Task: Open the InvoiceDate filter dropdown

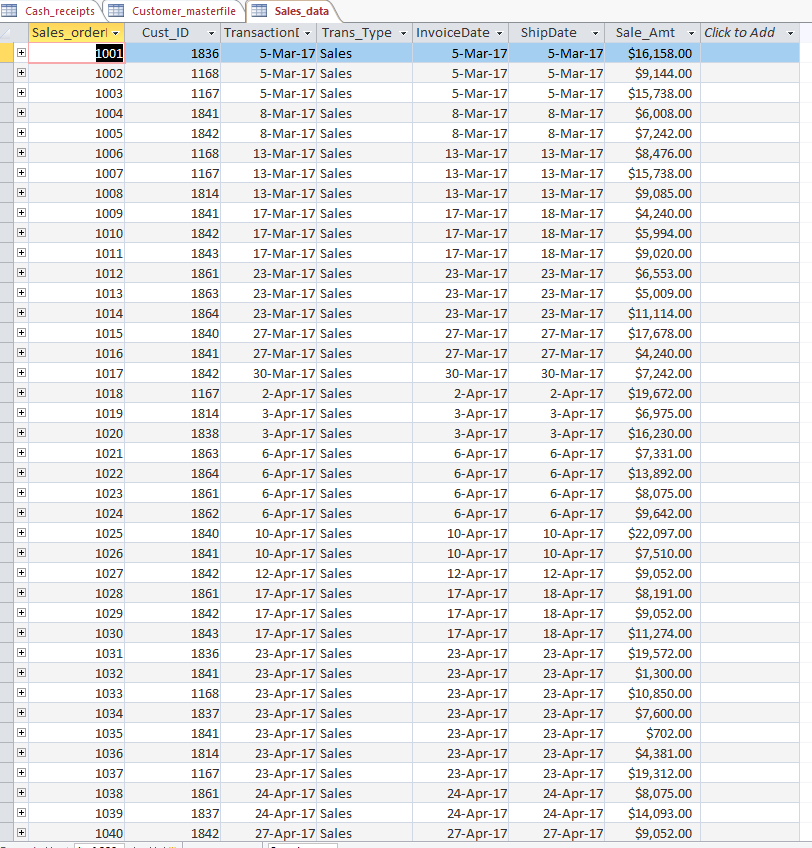Action: [x=500, y=33]
